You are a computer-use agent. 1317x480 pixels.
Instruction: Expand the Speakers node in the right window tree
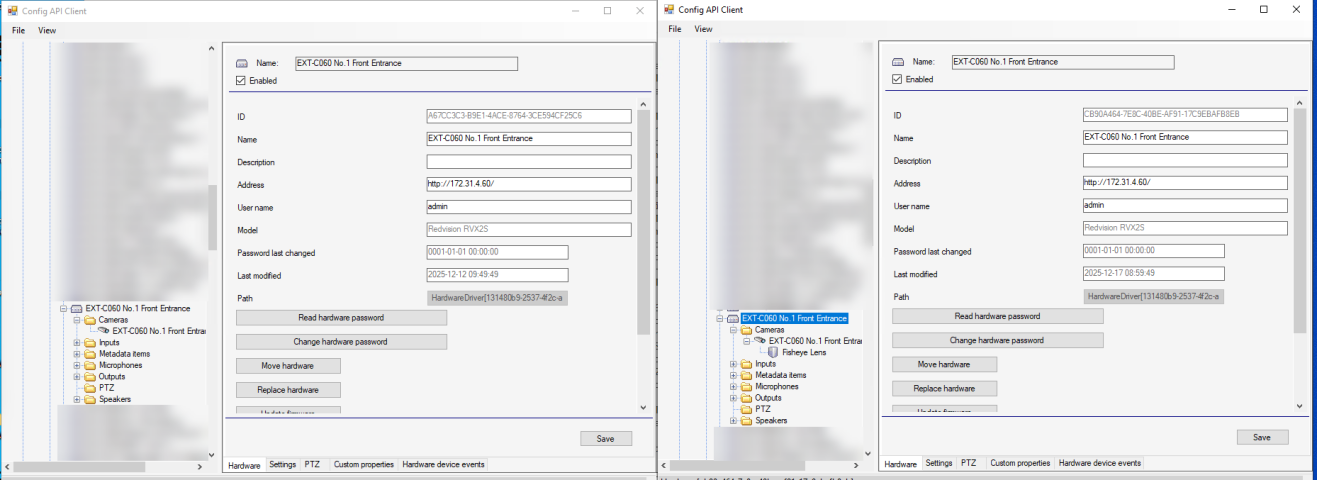[x=733, y=421]
